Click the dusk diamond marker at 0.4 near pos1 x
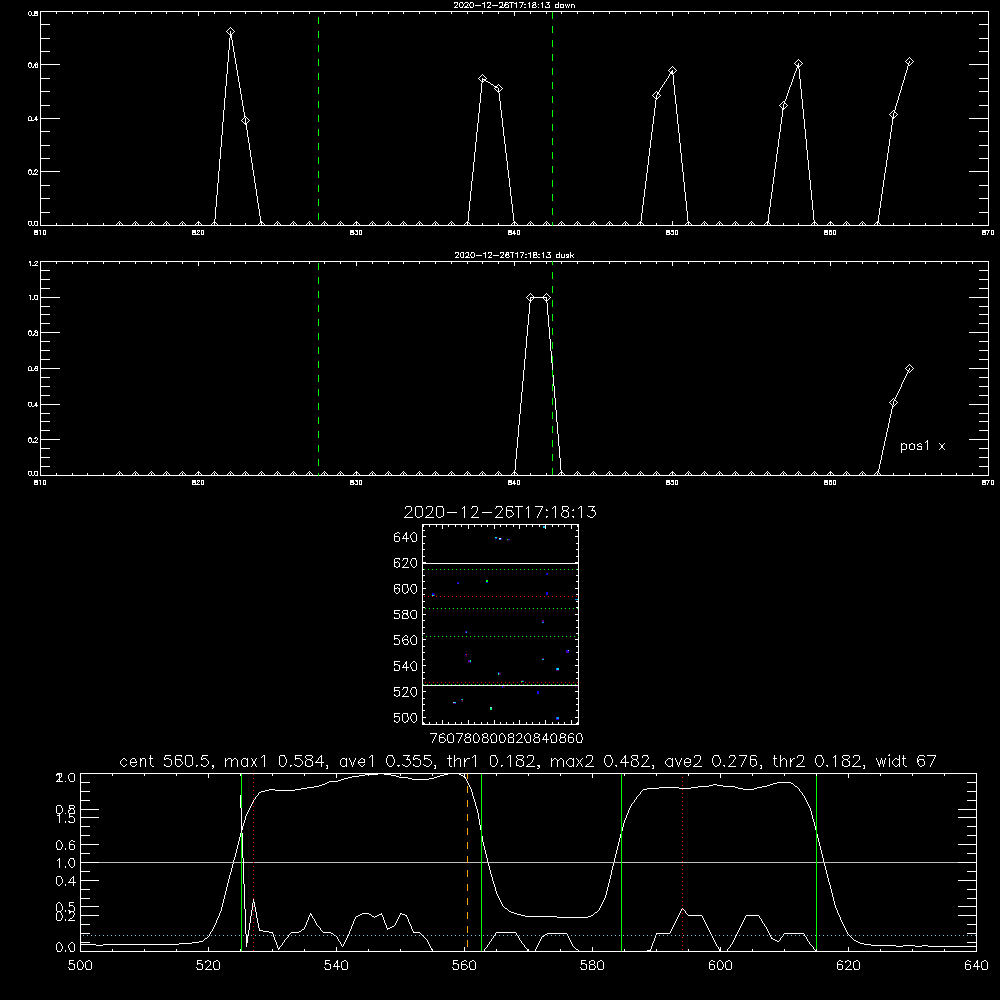The width and height of the screenshot is (1000, 1000). click(893, 403)
